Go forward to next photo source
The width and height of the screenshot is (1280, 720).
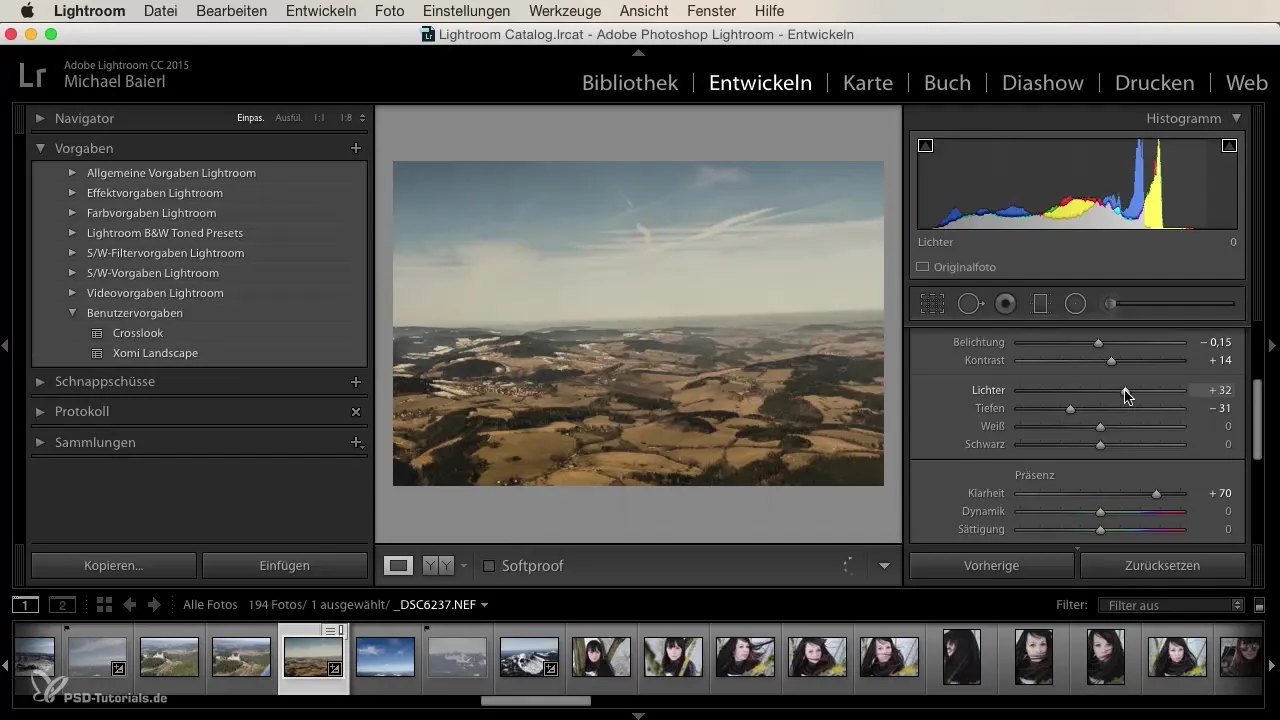pos(154,605)
